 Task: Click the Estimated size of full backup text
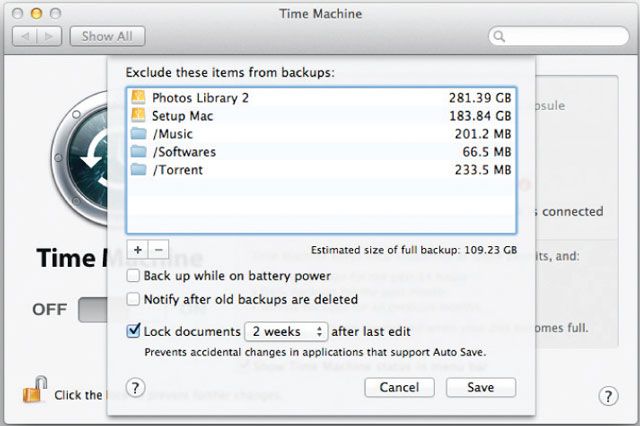pos(414,250)
